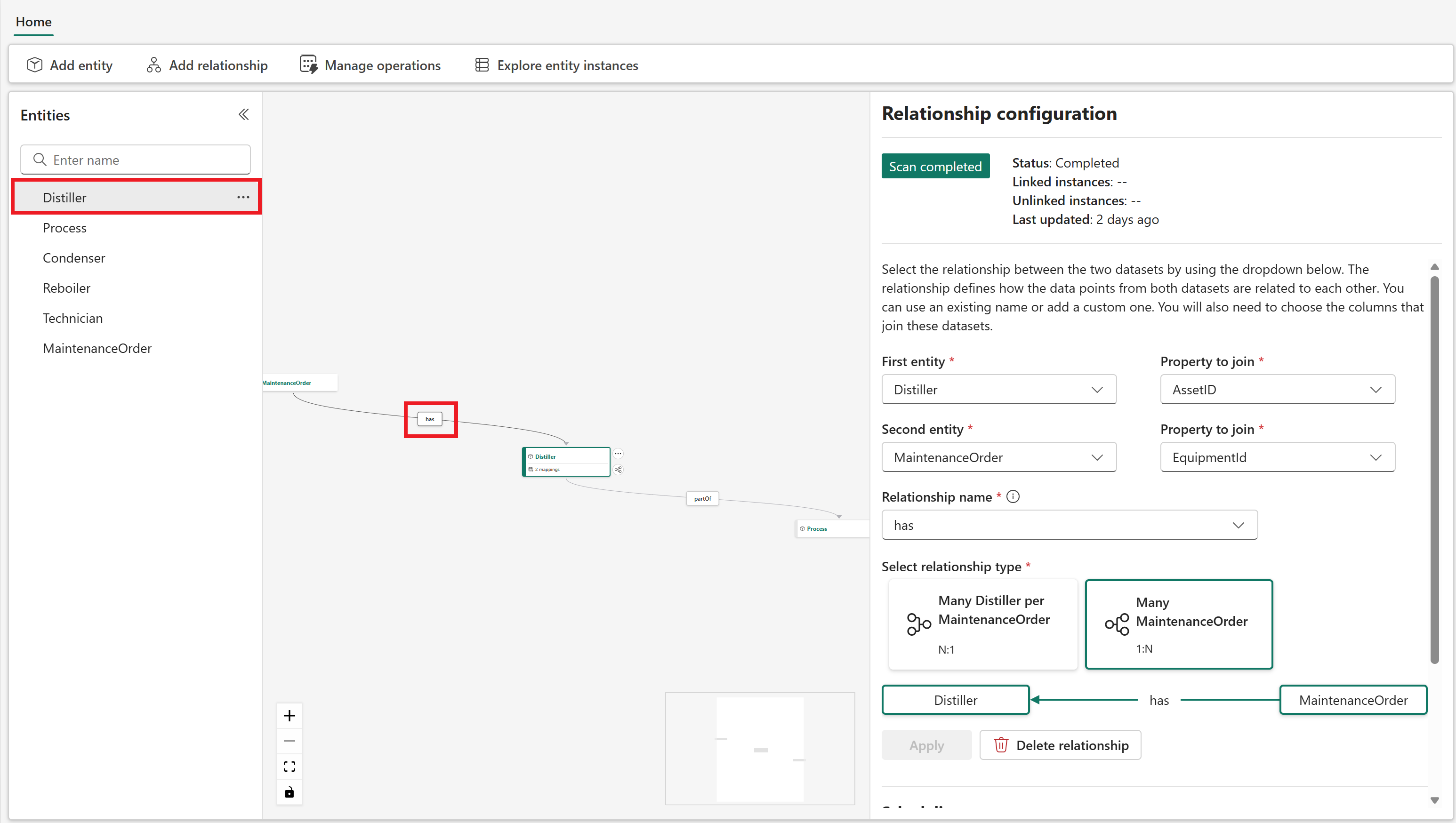Click the configuration panel vertical scrollbar thumb
The width and height of the screenshot is (1456, 823).
(1434, 469)
